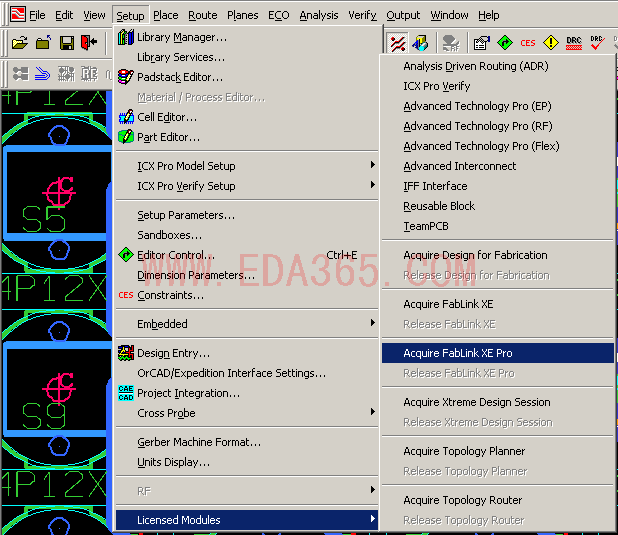Open the Verify menu
Screen dimensions: 618x535
(362, 15)
